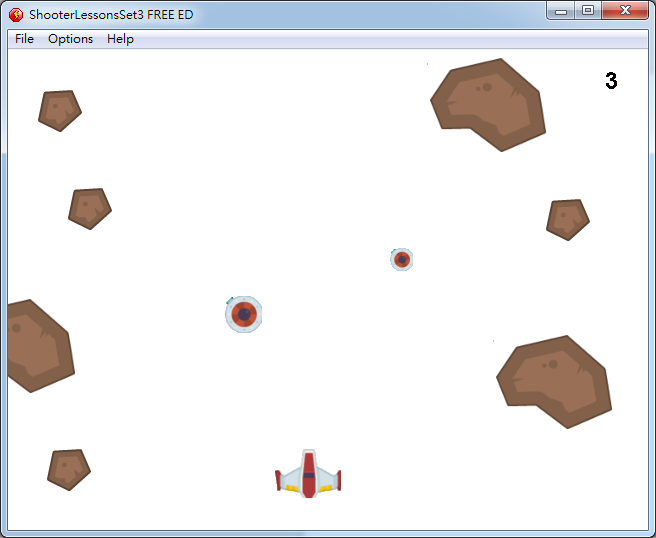Click the small asteroid in the bottom-left corner
Image resolution: width=656 pixels, height=538 pixels.
[68, 469]
